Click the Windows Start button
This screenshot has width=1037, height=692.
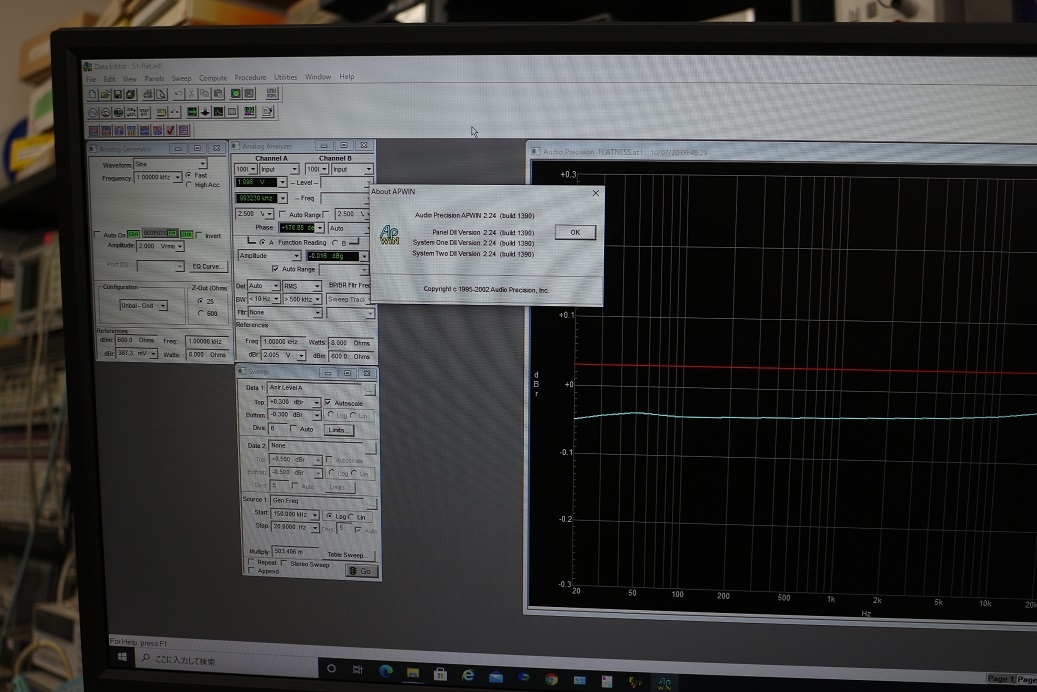point(122,657)
